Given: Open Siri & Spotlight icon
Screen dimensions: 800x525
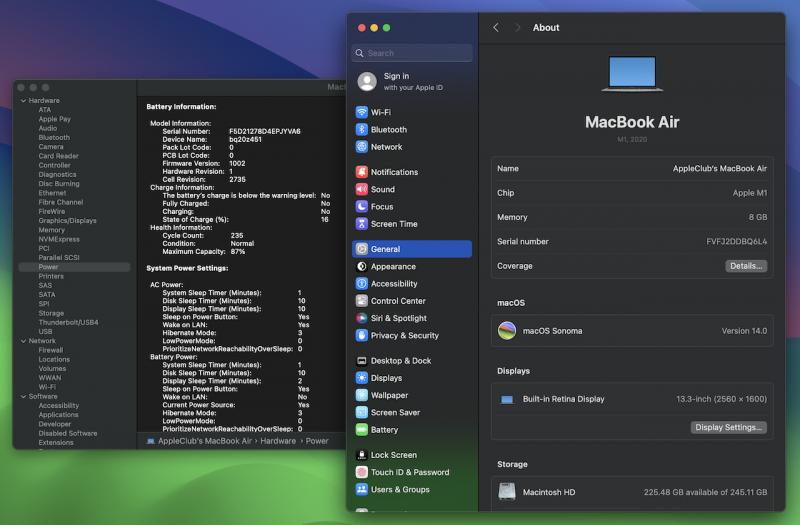Looking at the screenshot, I should coord(361,318).
